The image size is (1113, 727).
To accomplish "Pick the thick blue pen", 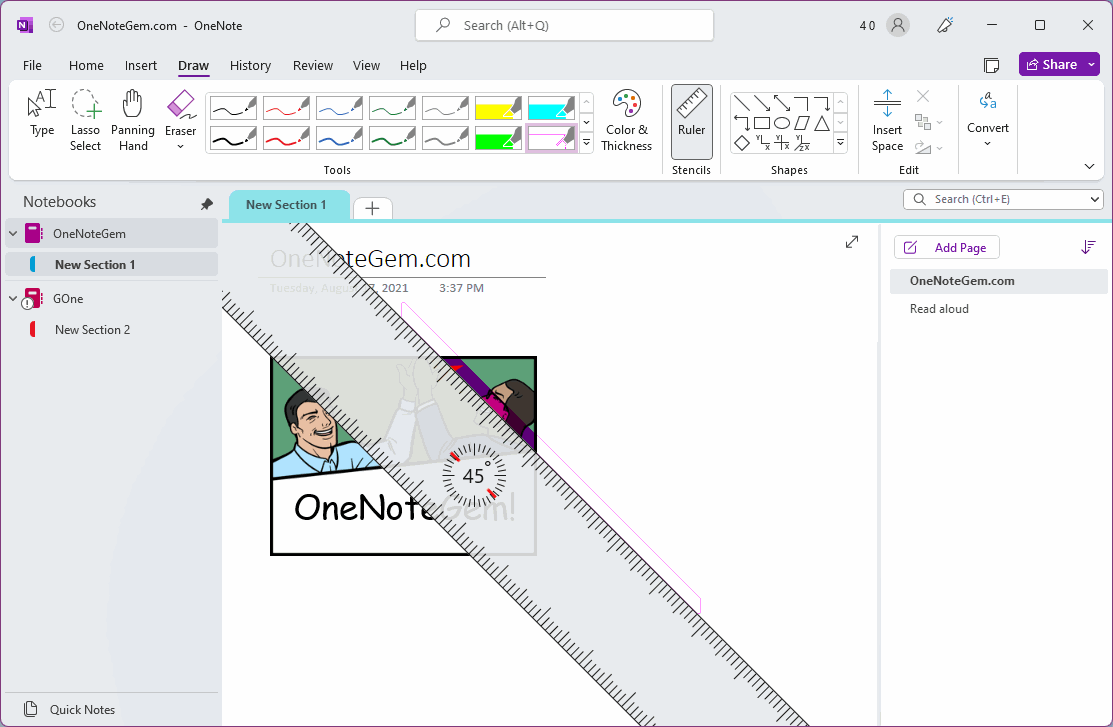I will pos(339,138).
